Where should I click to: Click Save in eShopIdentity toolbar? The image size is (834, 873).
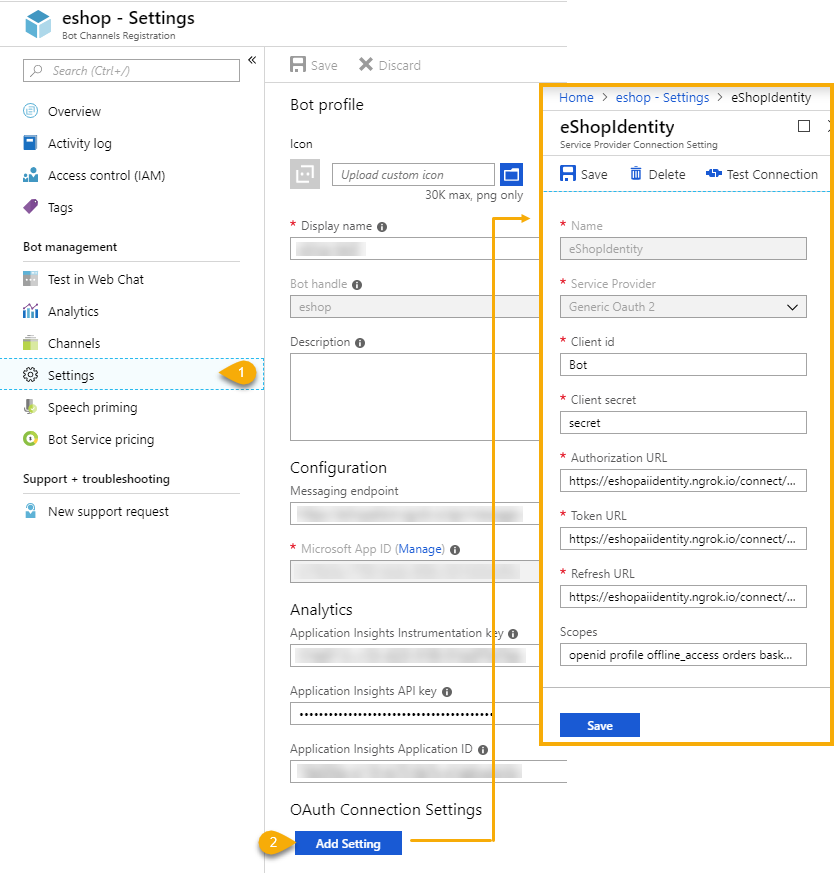coord(583,174)
